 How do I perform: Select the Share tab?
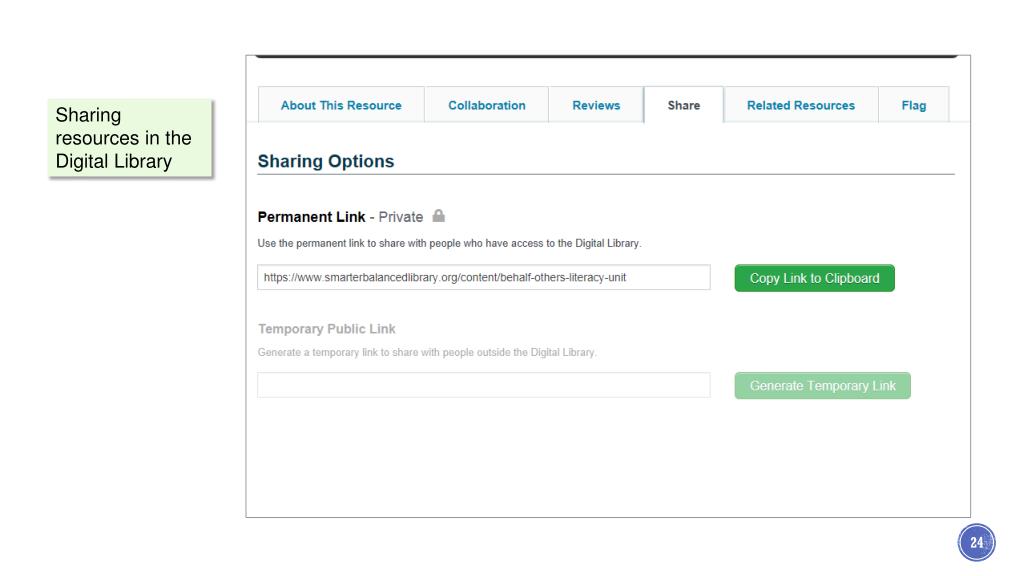[684, 105]
